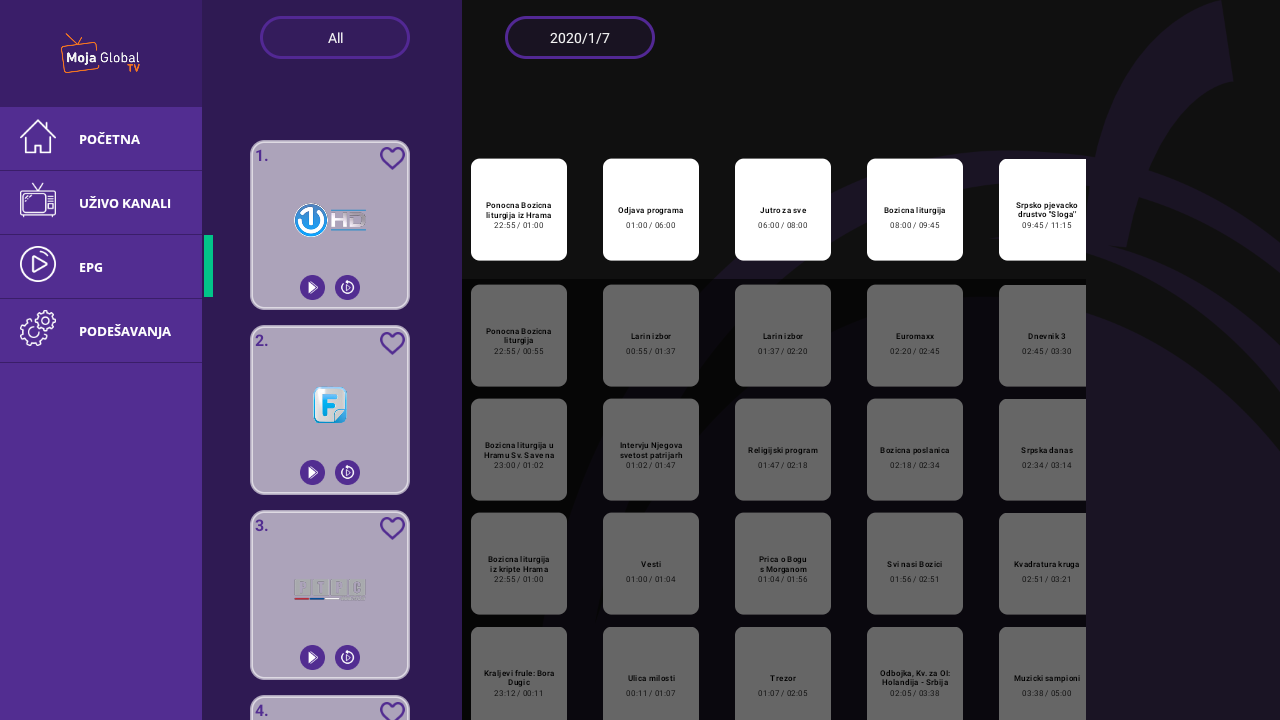Open the POČETNA menu item
The image size is (1280, 720).
[101, 139]
